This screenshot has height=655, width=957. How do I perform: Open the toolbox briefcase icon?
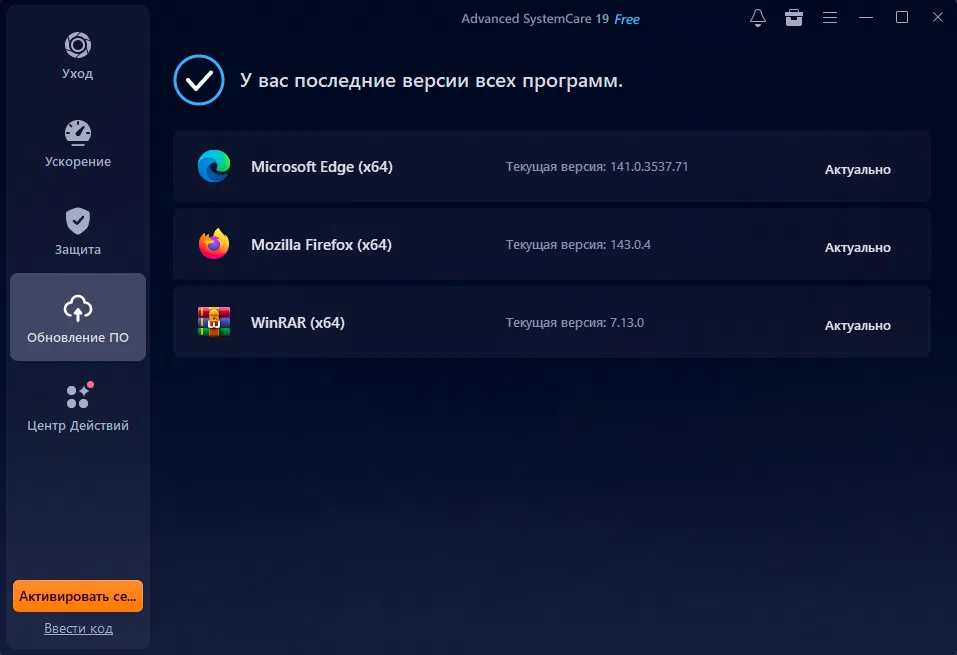point(793,18)
